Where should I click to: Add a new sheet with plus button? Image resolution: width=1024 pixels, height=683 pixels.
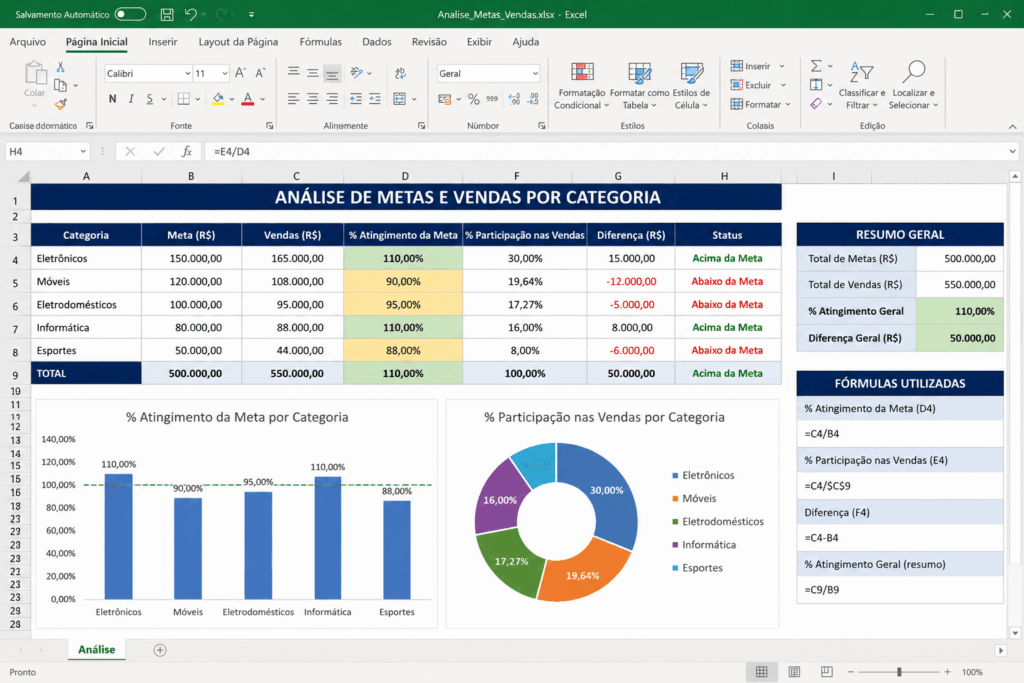click(160, 650)
